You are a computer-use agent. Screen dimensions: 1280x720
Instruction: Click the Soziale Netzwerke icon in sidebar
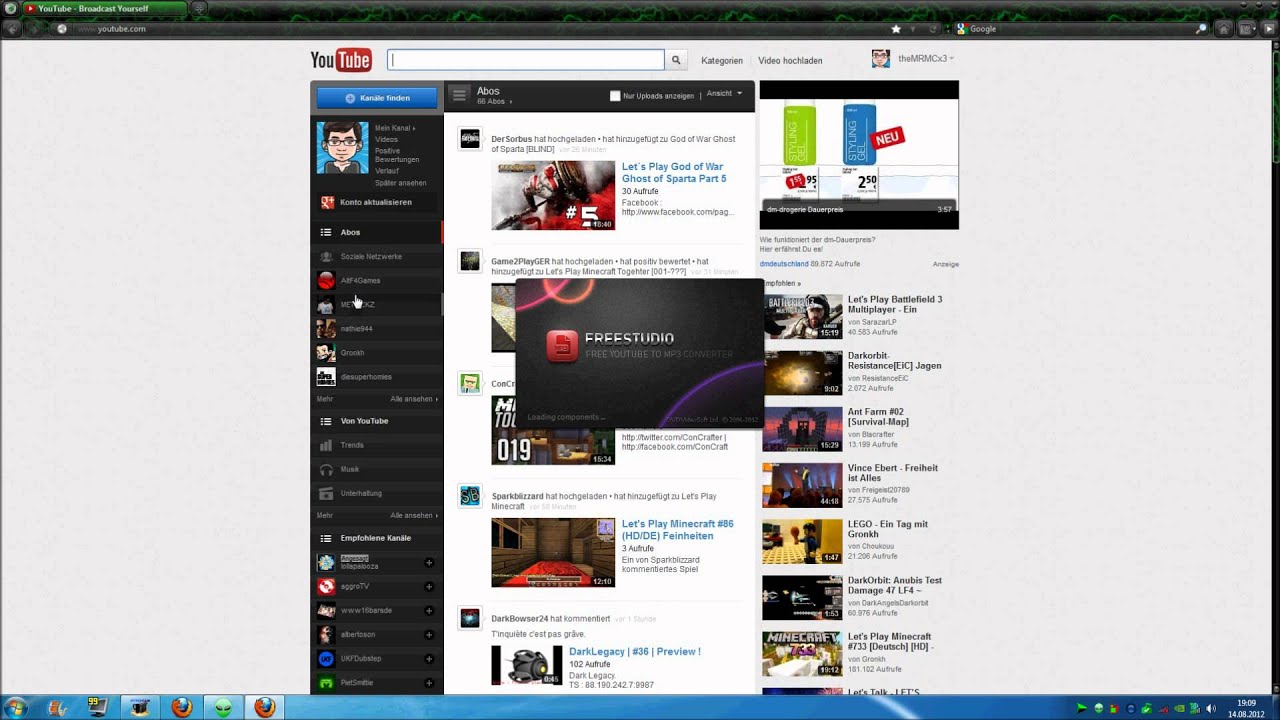coord(325,257)
